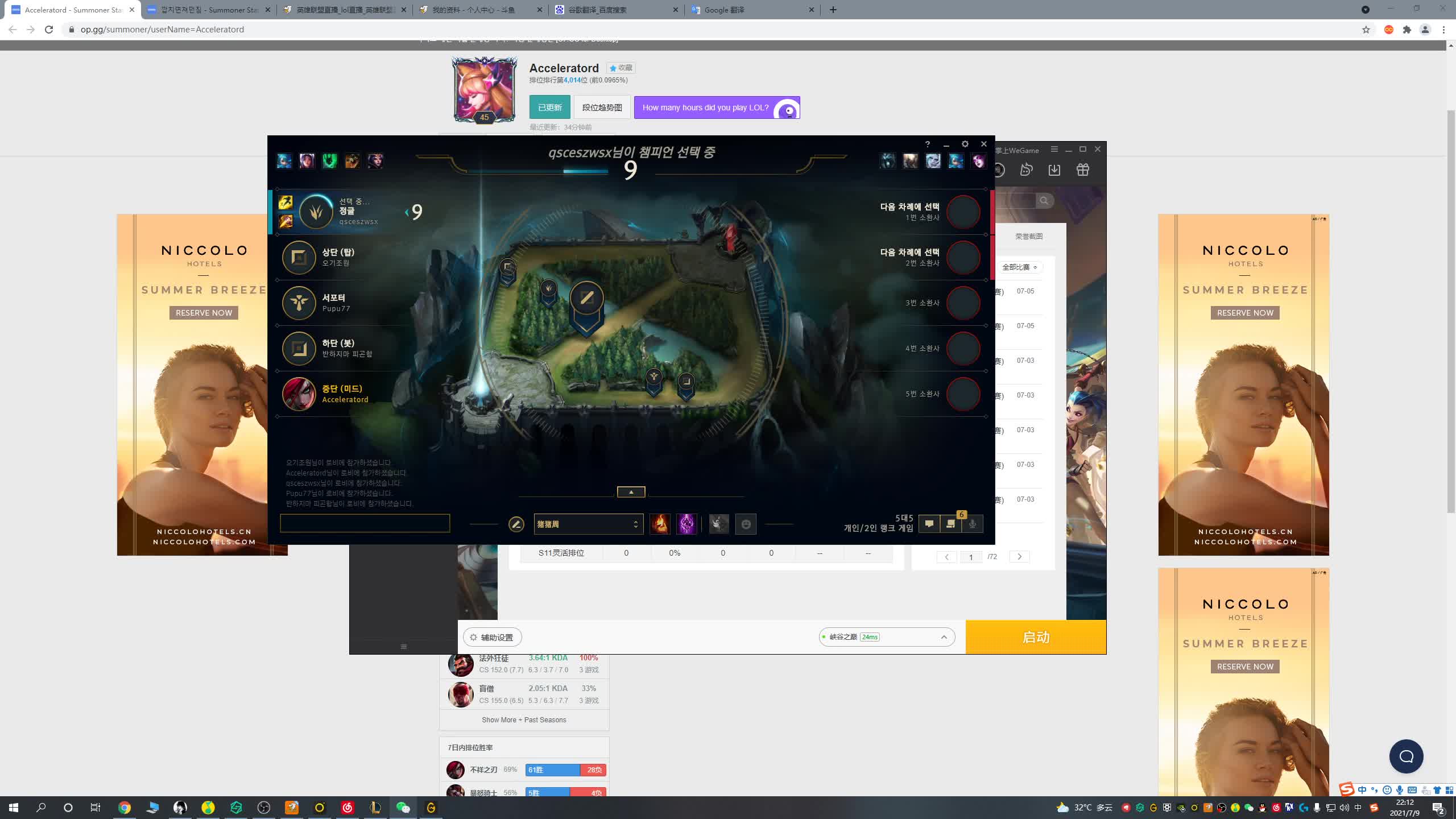The height and width of the screenshot is (819, 1456).
Task: Click the champ select chat input box
Action: [365, 523]
